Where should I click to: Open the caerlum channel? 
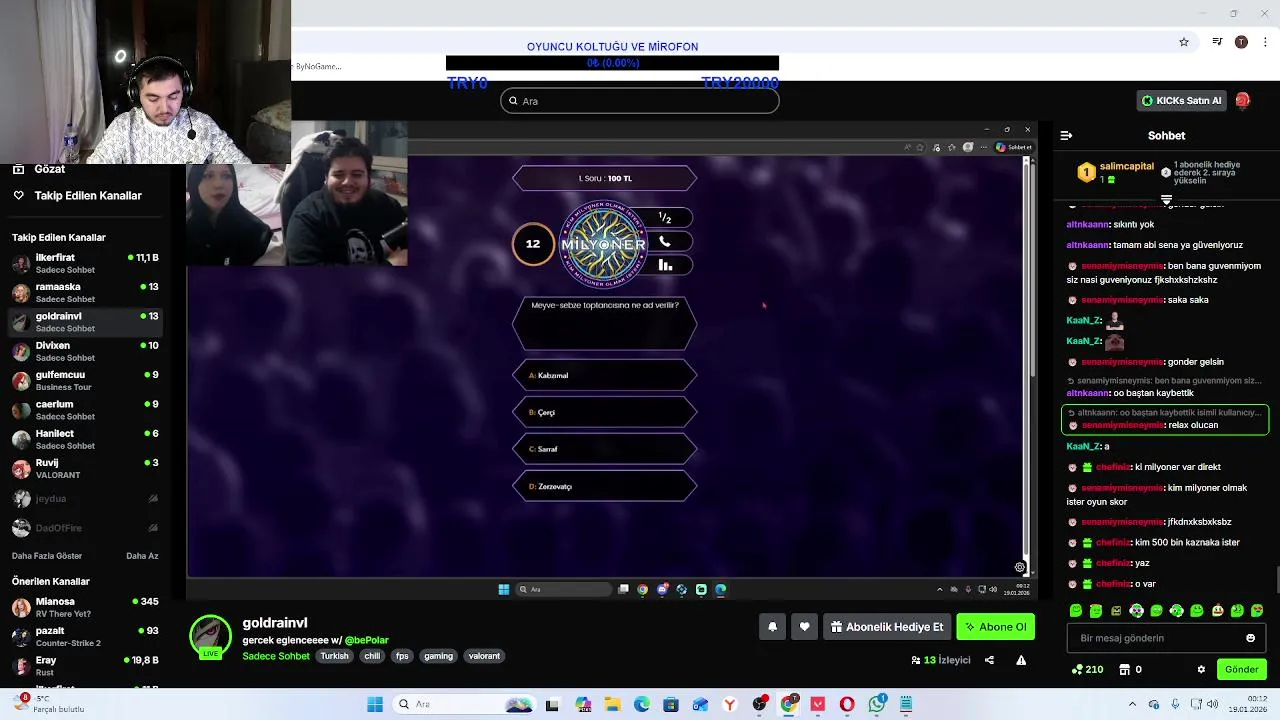point(85,409)
